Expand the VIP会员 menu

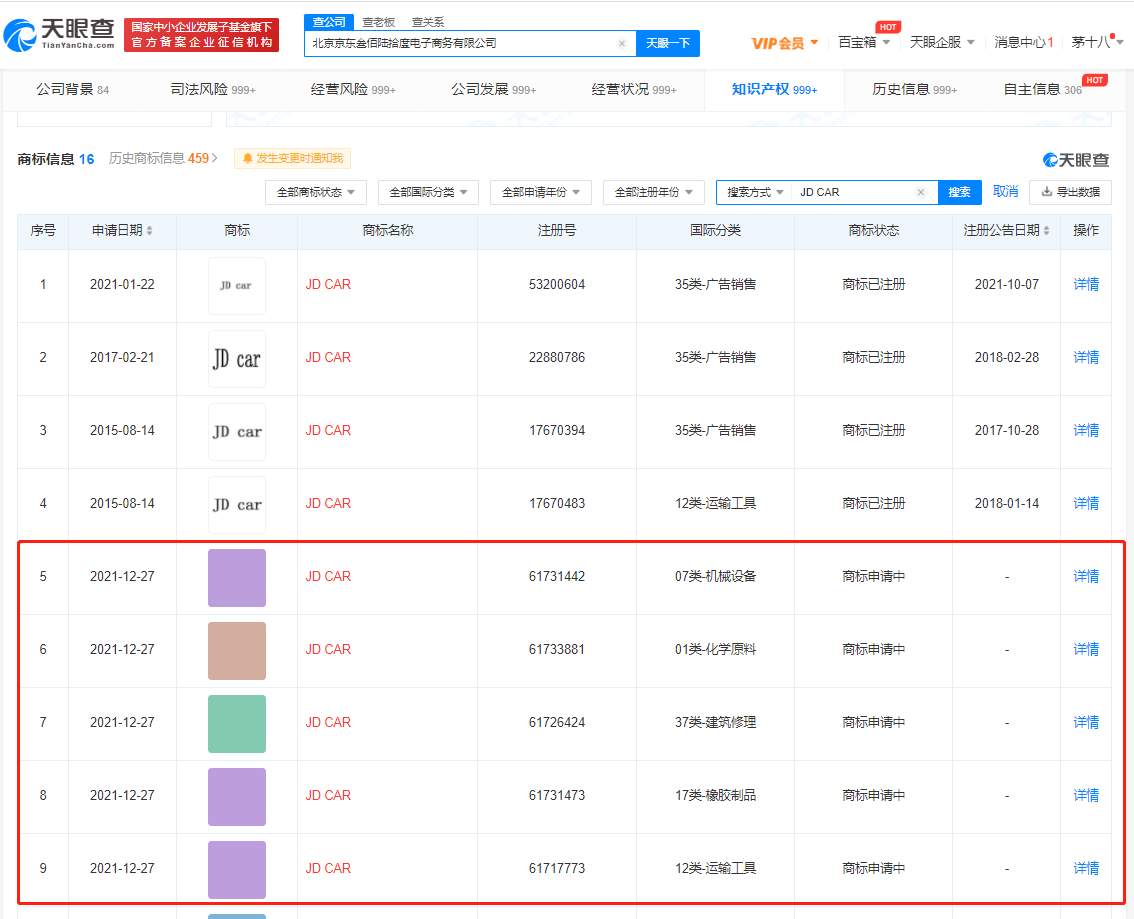pos(785,43)
